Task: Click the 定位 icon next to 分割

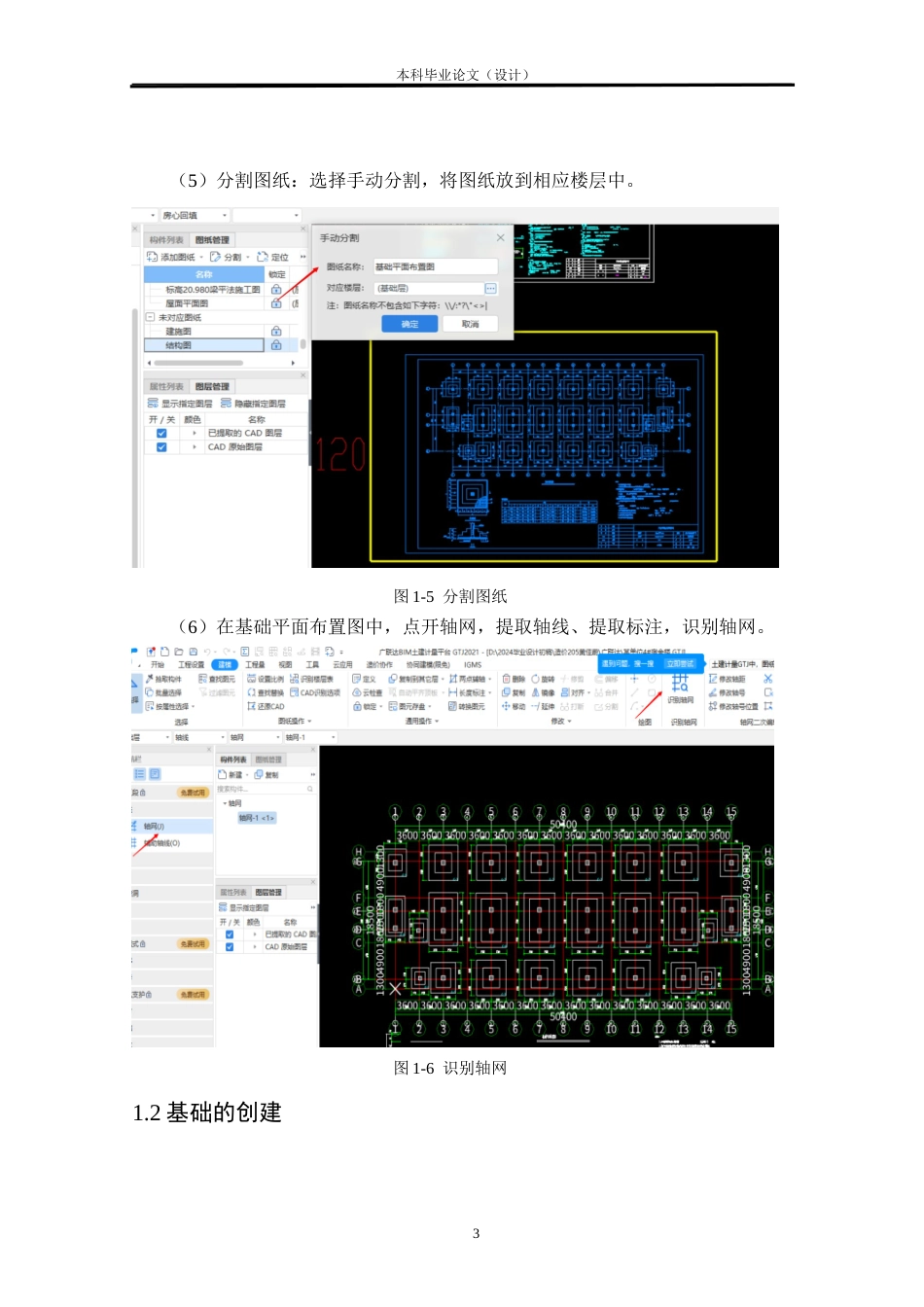Action: pos(263,257)
